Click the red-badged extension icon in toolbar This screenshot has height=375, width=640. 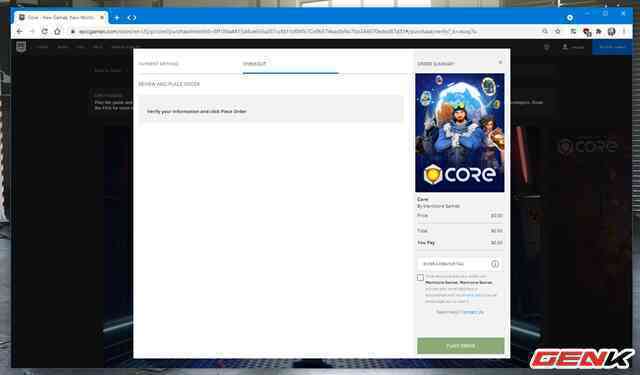587,32
